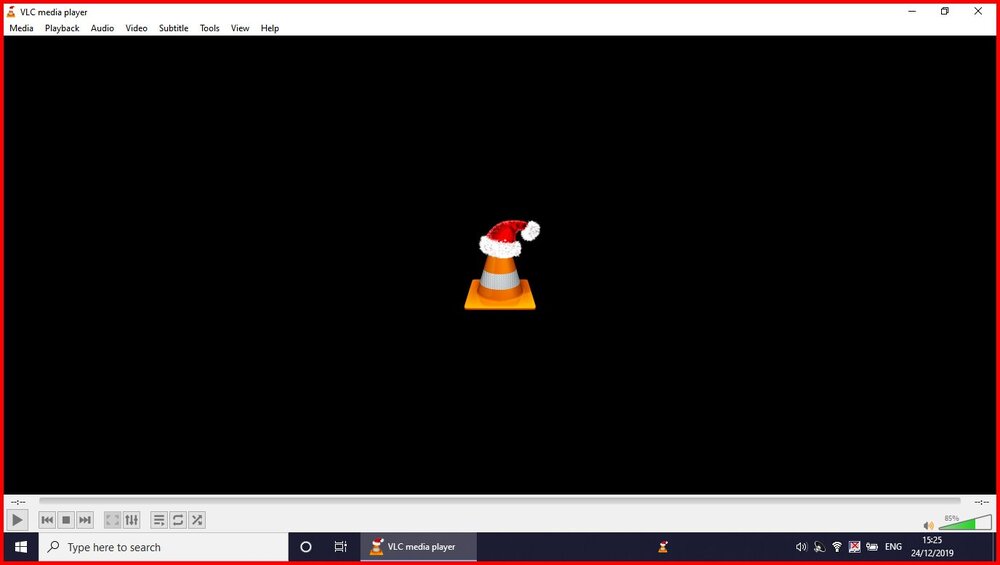Open the Windows Start menu
The width and height of the screenshot is (1000, 565).
pyautogui.click(x=20, y=547)
